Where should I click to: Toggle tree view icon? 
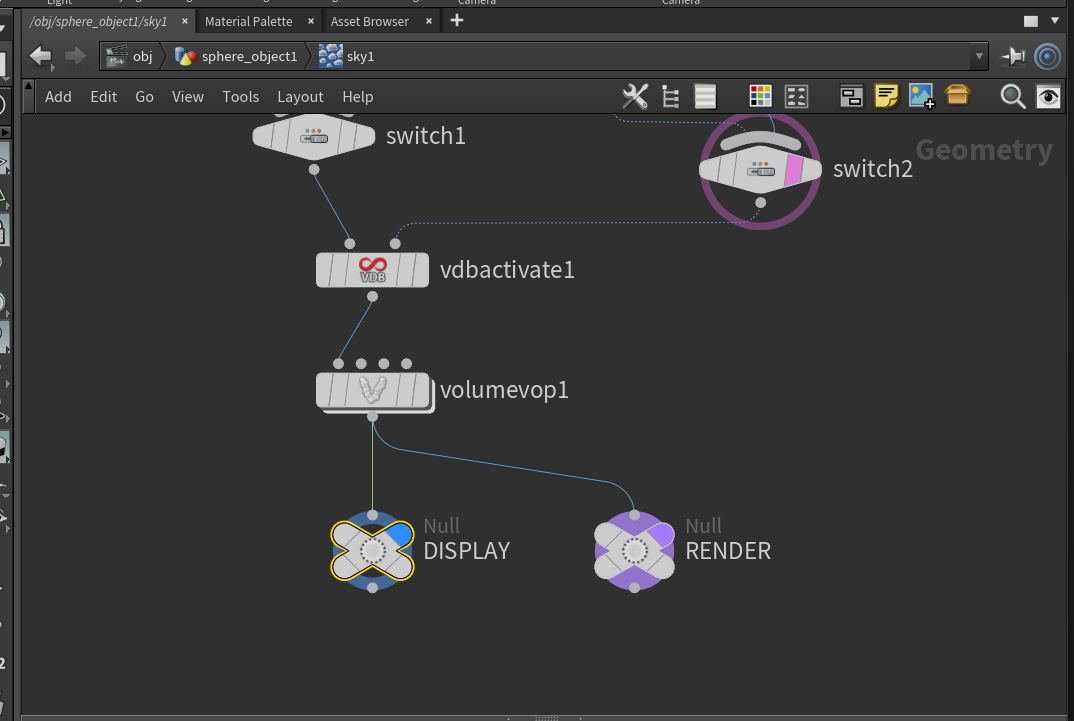coord(671,97)
